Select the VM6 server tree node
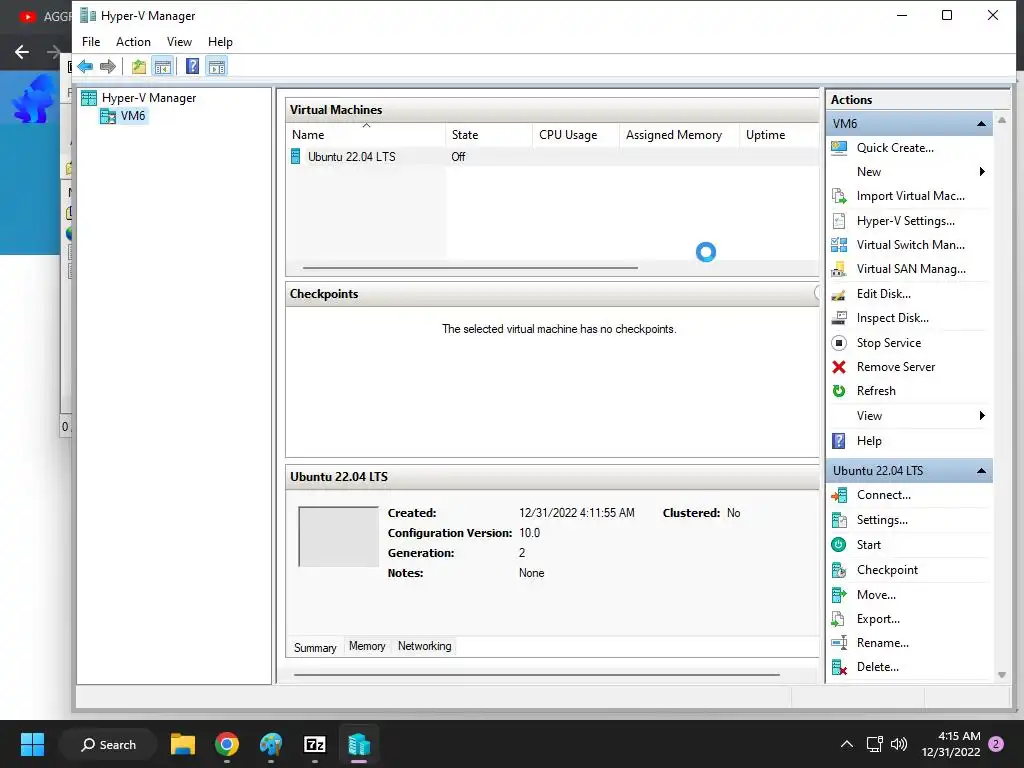 click(133, 116)
